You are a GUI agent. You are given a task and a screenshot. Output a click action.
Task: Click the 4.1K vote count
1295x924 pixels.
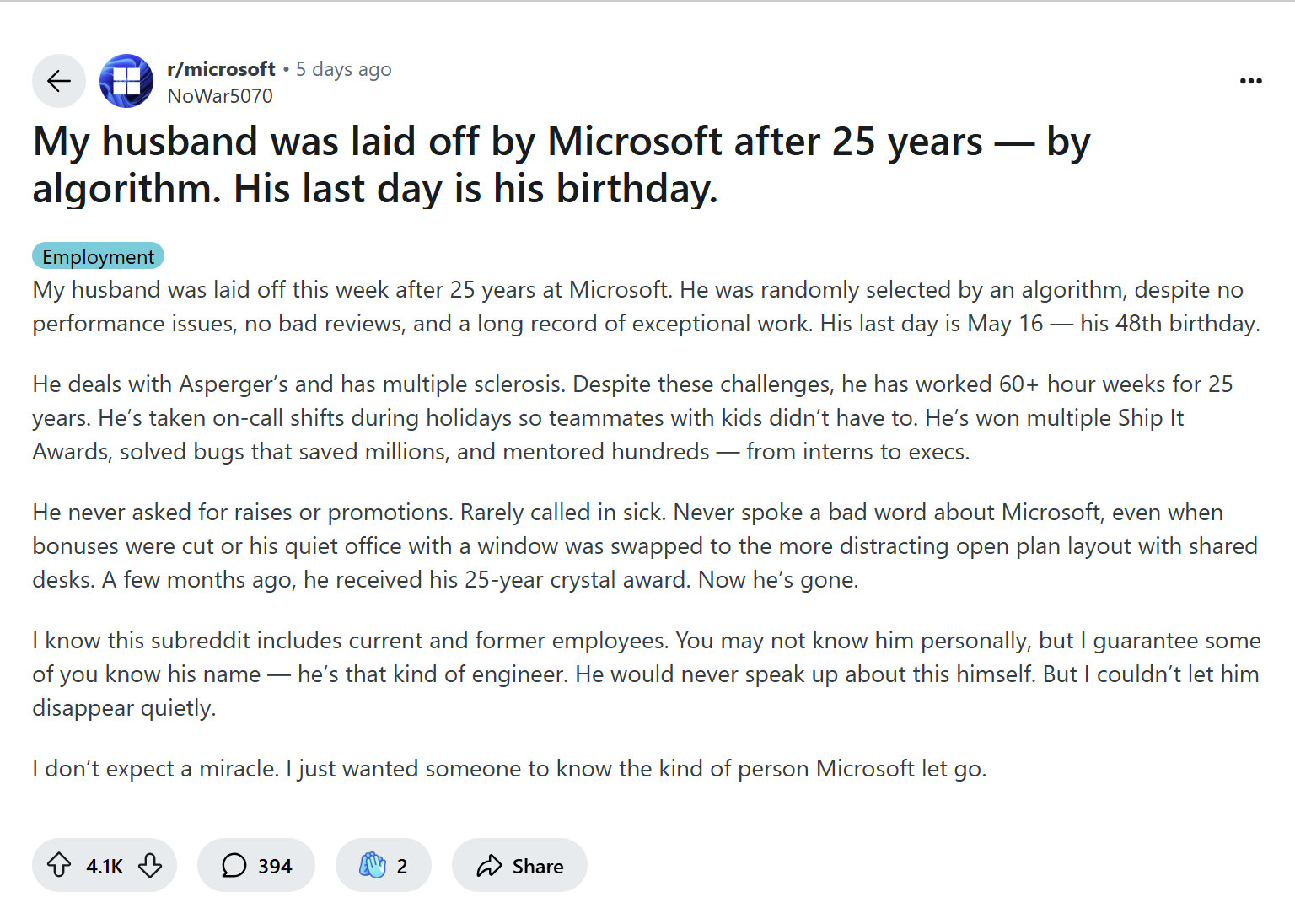point(105,865)
